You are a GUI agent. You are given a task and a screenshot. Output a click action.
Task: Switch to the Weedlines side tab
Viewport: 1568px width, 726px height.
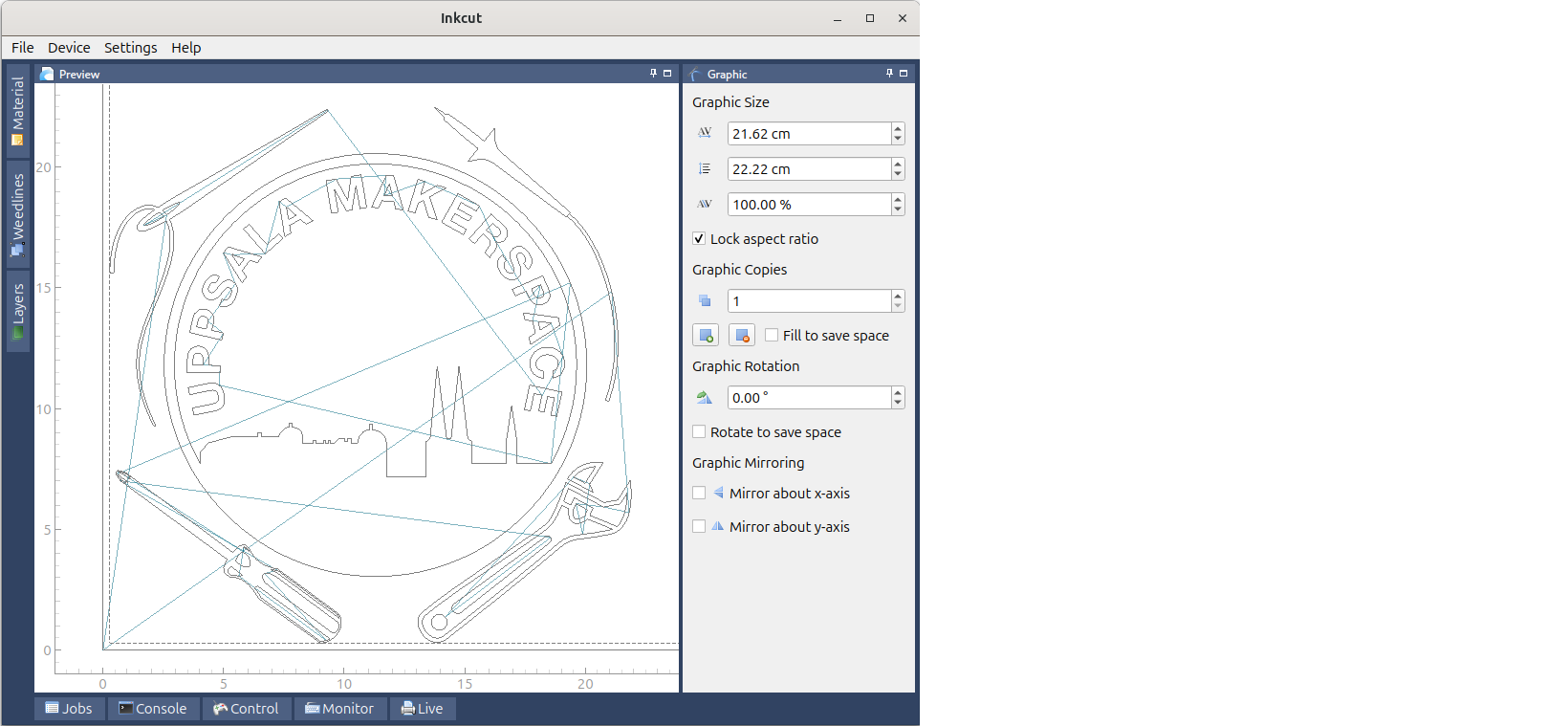[x=18, y=214]
